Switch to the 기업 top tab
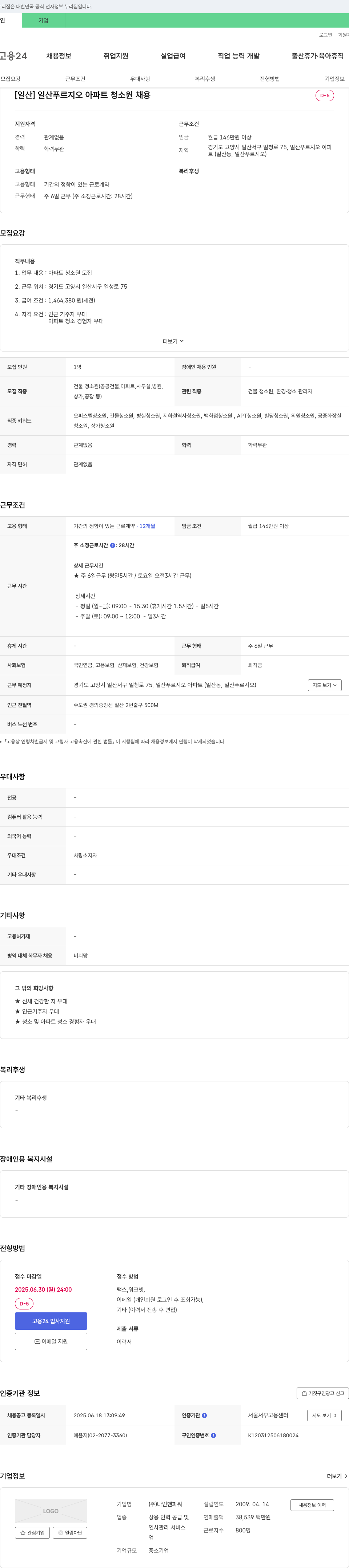The image size is (349, 1568). (43, 20)
